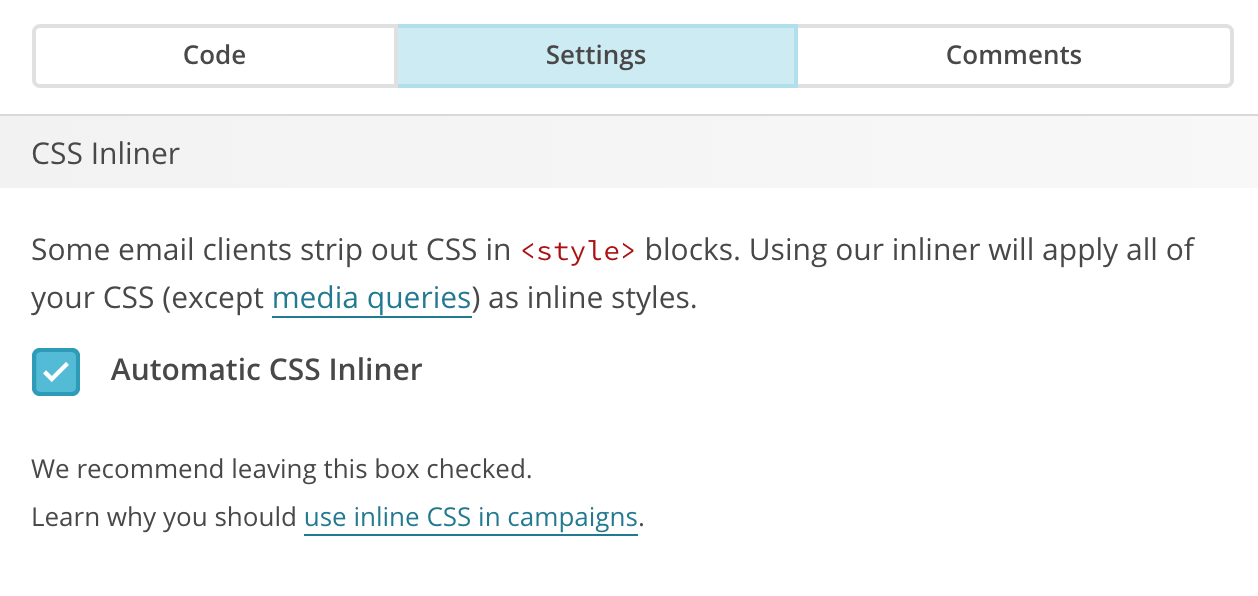Click the Automatic CSS Inliner label

(267, 370)
